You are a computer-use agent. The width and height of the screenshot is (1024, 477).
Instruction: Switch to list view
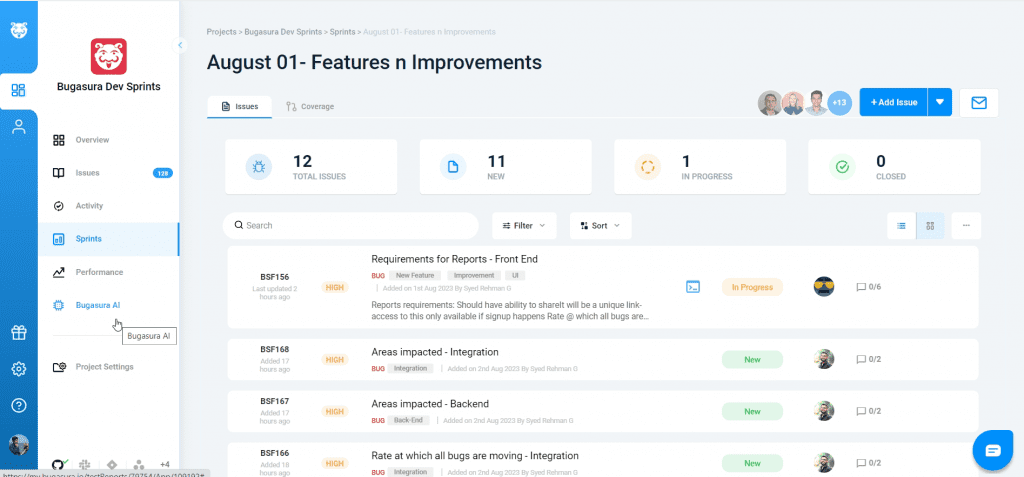pyautogui.click(x=901, y=225)
